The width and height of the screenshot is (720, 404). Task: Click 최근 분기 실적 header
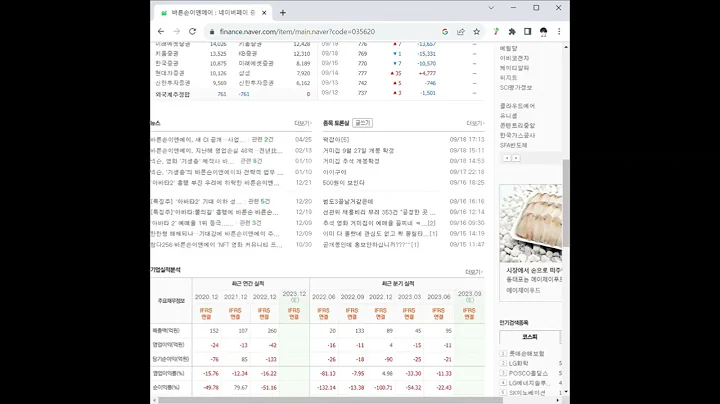[x=398, y=284]
